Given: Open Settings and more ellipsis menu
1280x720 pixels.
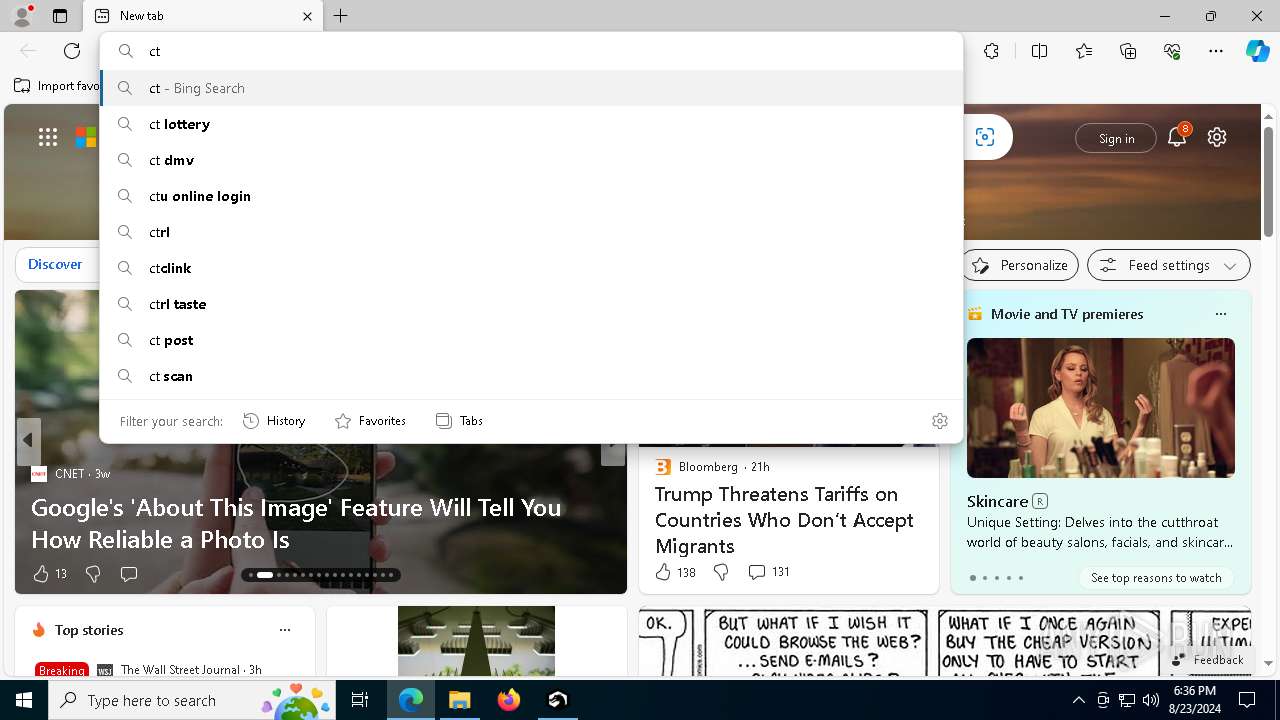Looking at the screenshot, I should coord(1216,51).
